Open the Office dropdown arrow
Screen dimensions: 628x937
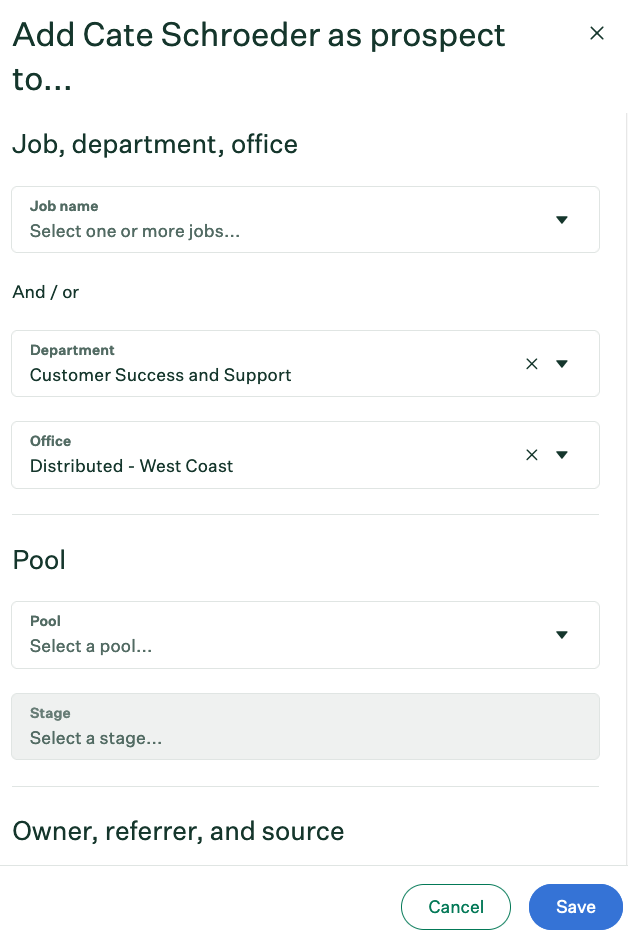tap(562, 455)
